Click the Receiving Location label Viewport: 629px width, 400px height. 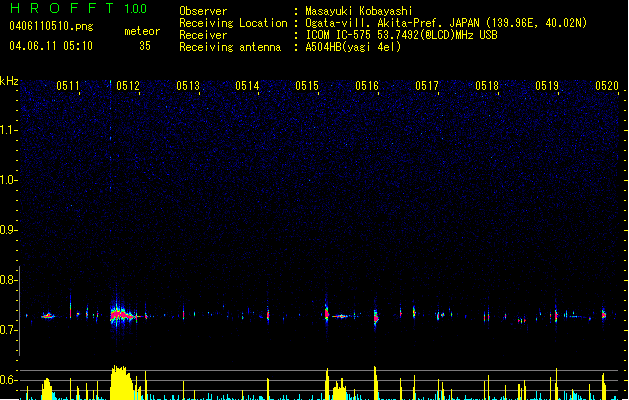point(233,23)
